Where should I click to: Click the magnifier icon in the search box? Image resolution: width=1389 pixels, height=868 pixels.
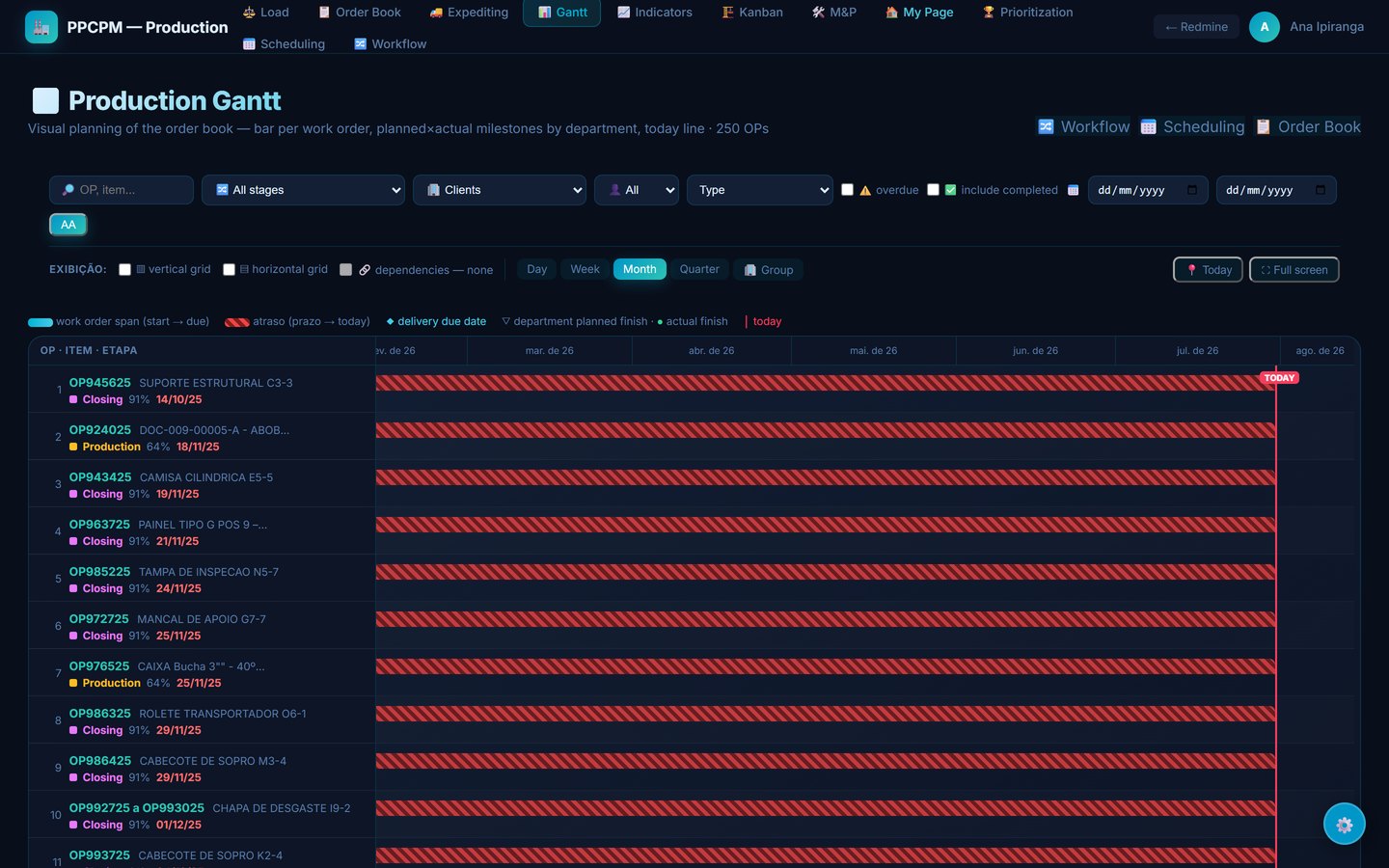coord(68,190)
